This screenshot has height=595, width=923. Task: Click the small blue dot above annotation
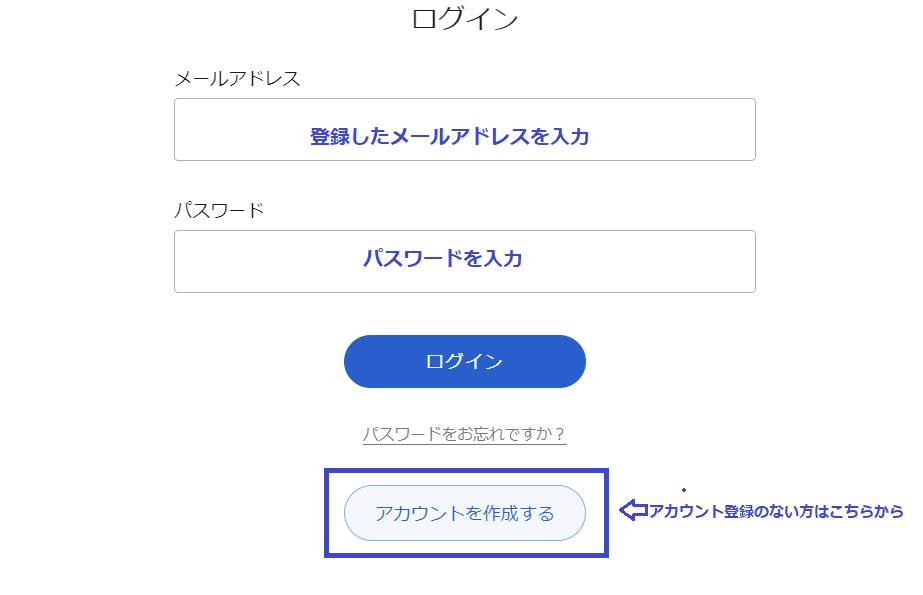pos(684,490)
